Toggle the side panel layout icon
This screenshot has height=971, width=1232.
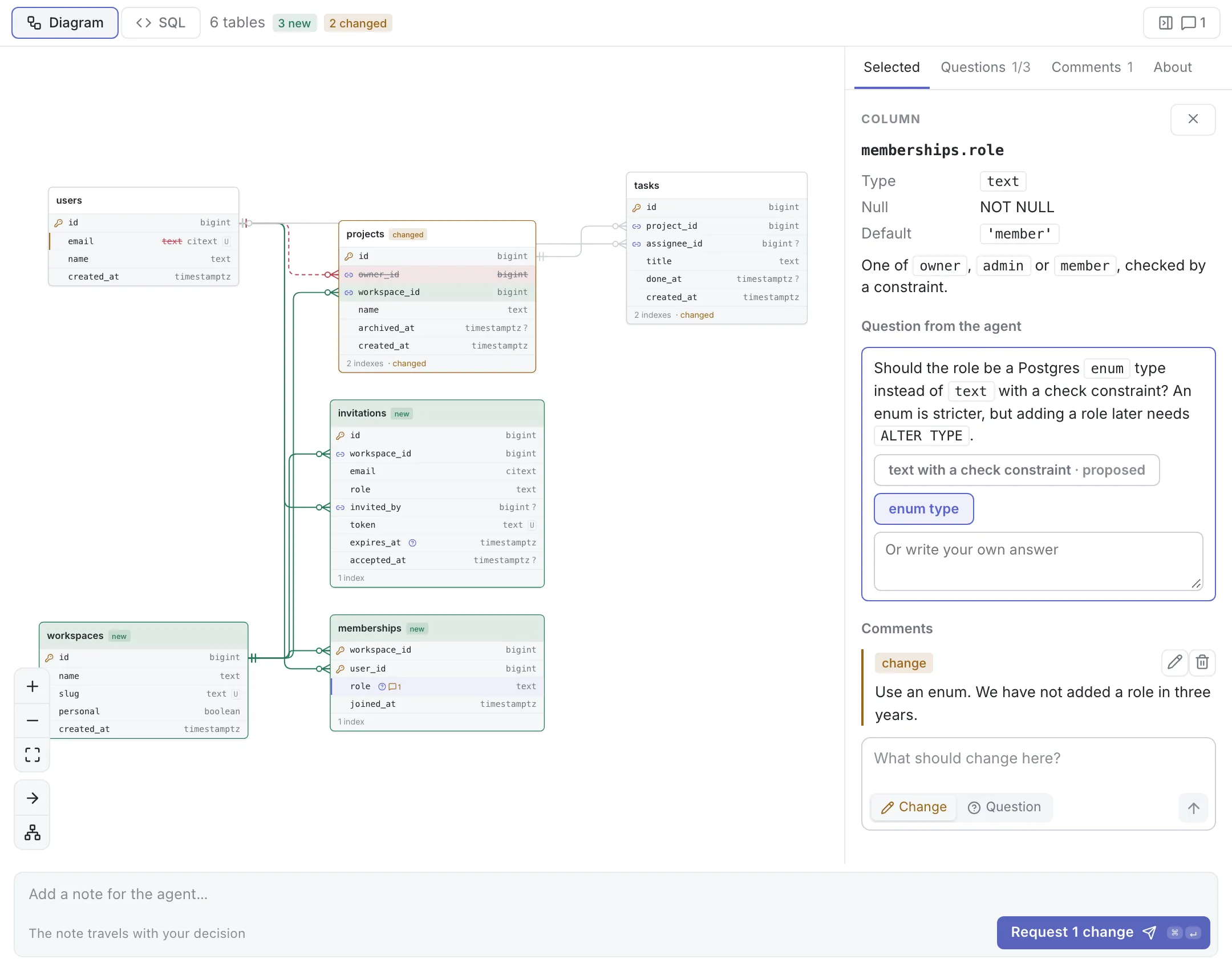tap(1165, 23)
